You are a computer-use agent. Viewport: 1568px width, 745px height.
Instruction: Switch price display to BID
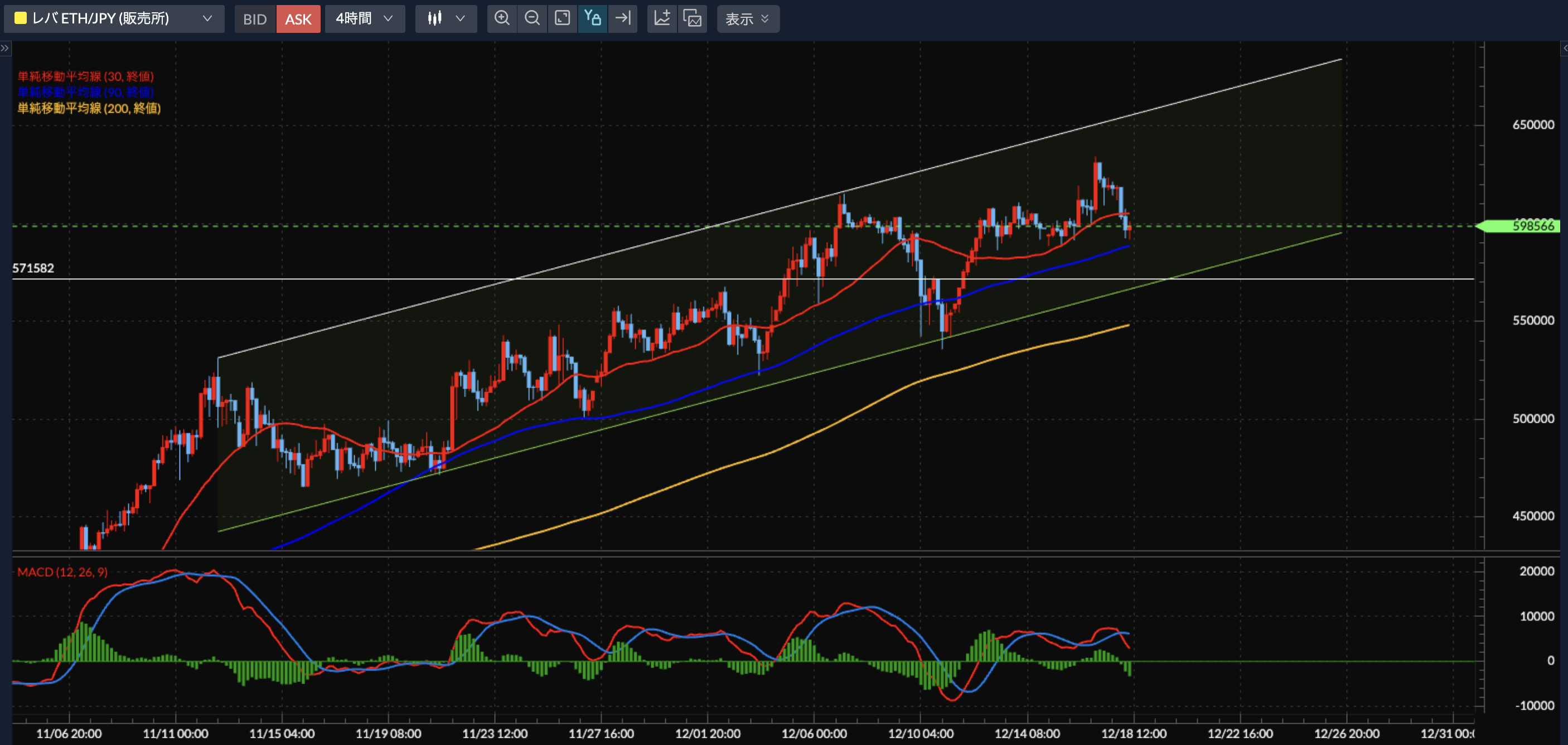255,19
